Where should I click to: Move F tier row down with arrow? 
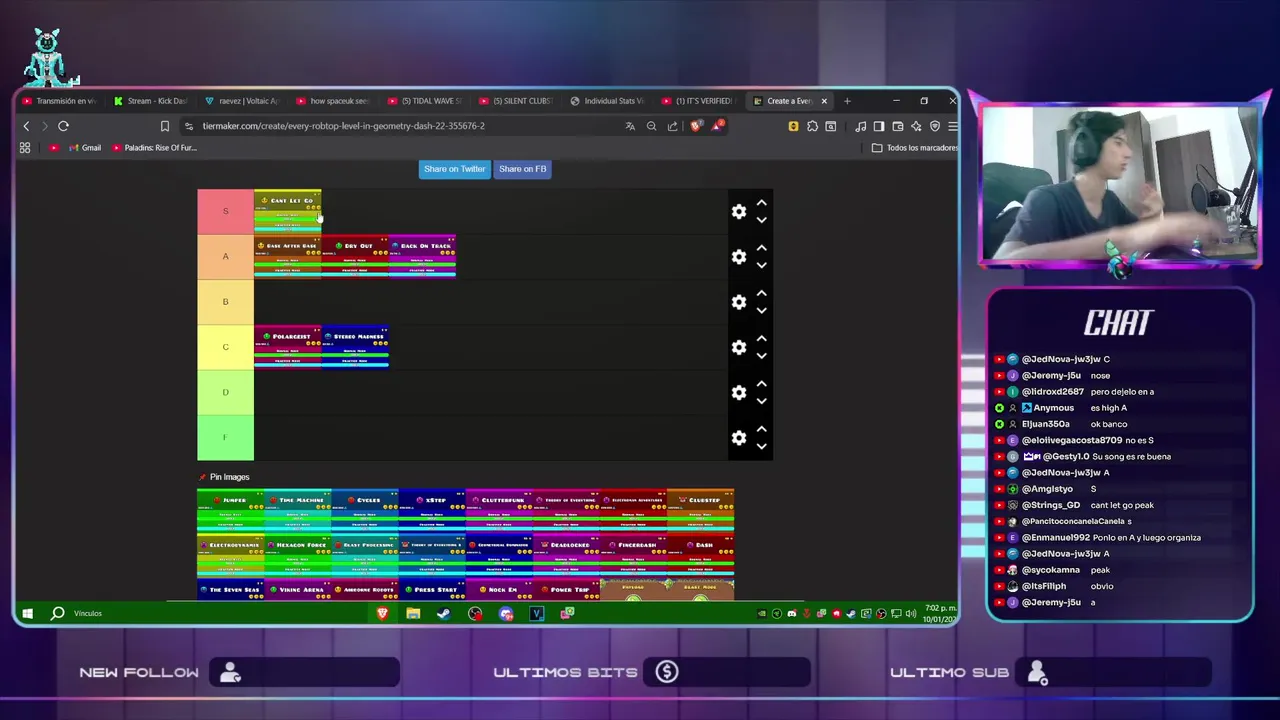coord(761,446)
